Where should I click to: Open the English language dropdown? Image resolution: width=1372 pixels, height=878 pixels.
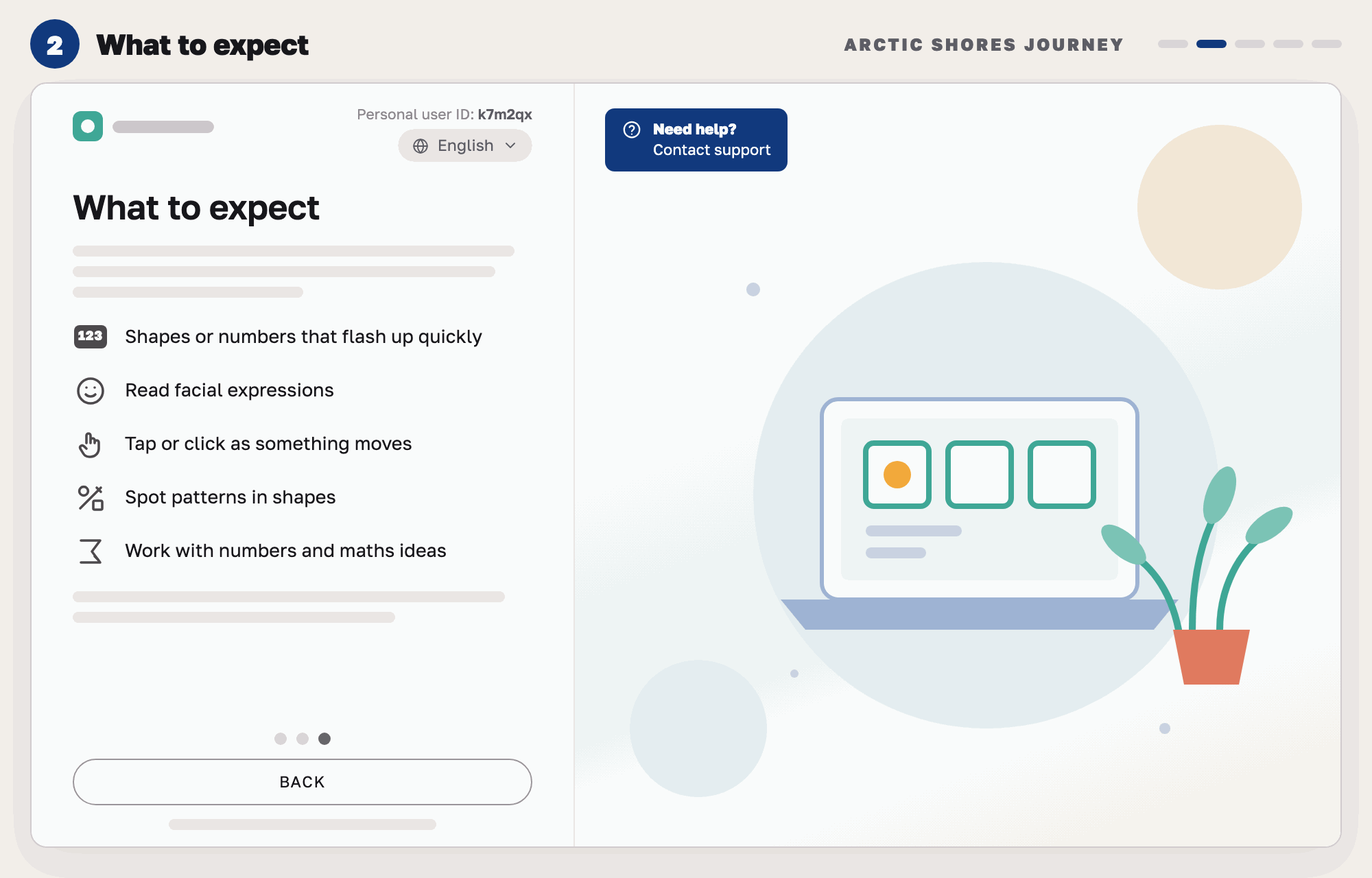464,145
